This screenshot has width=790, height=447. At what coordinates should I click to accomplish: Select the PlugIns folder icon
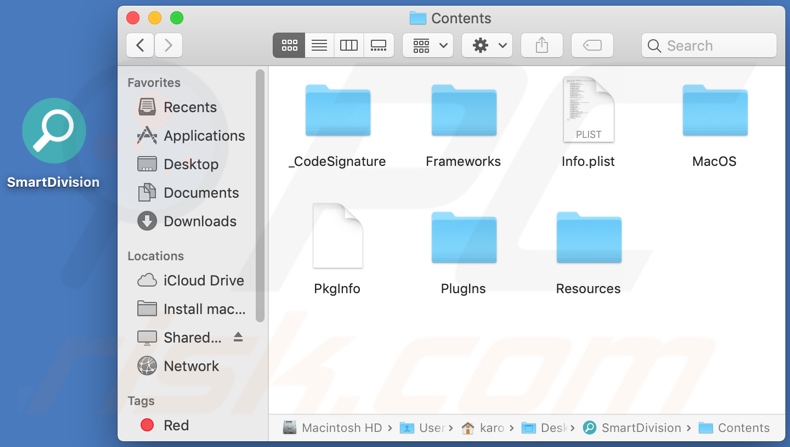[x=464, y=238]
